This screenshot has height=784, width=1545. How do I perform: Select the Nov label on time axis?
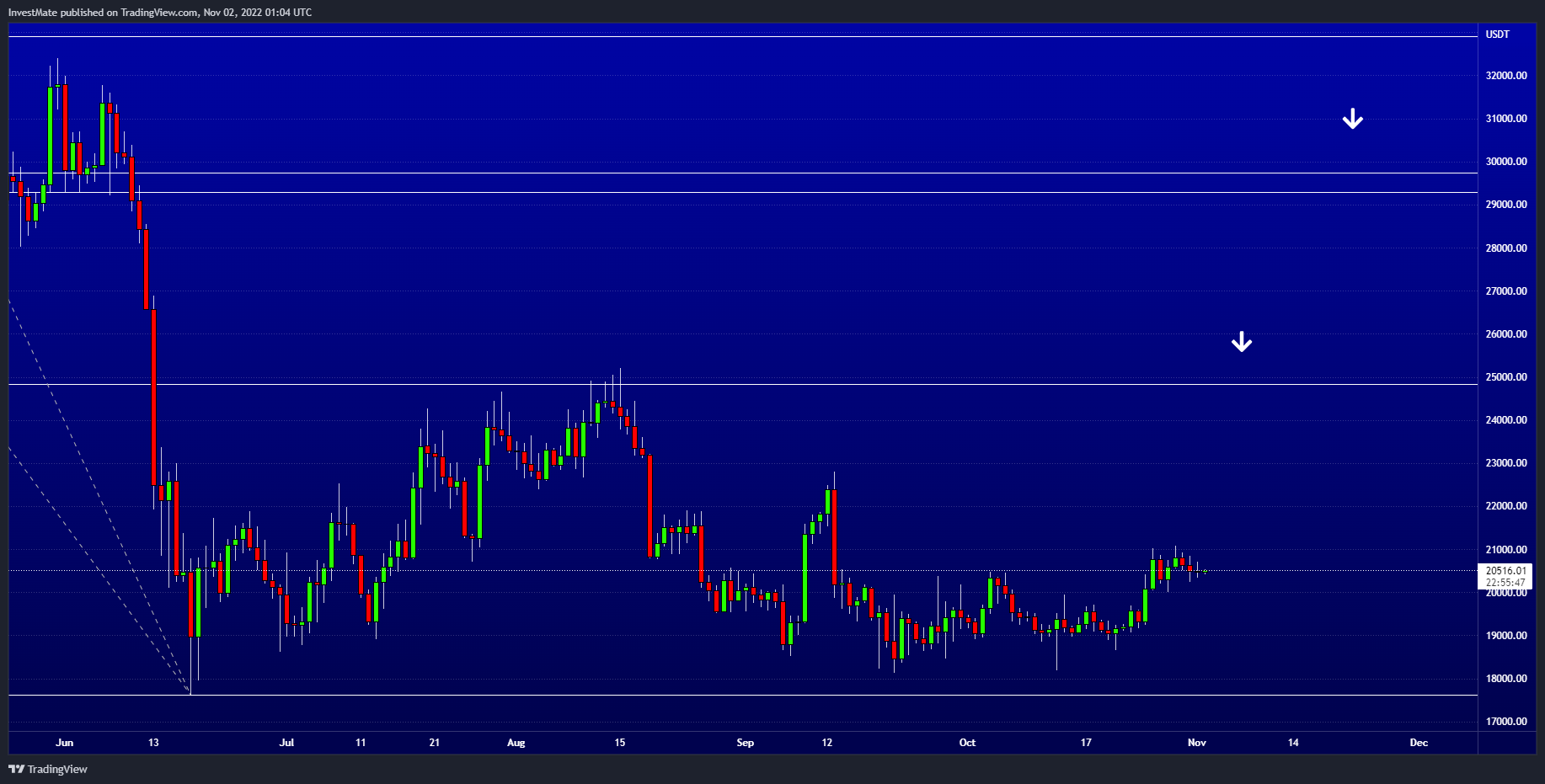pyautogui.click(x=1197, y=743)
